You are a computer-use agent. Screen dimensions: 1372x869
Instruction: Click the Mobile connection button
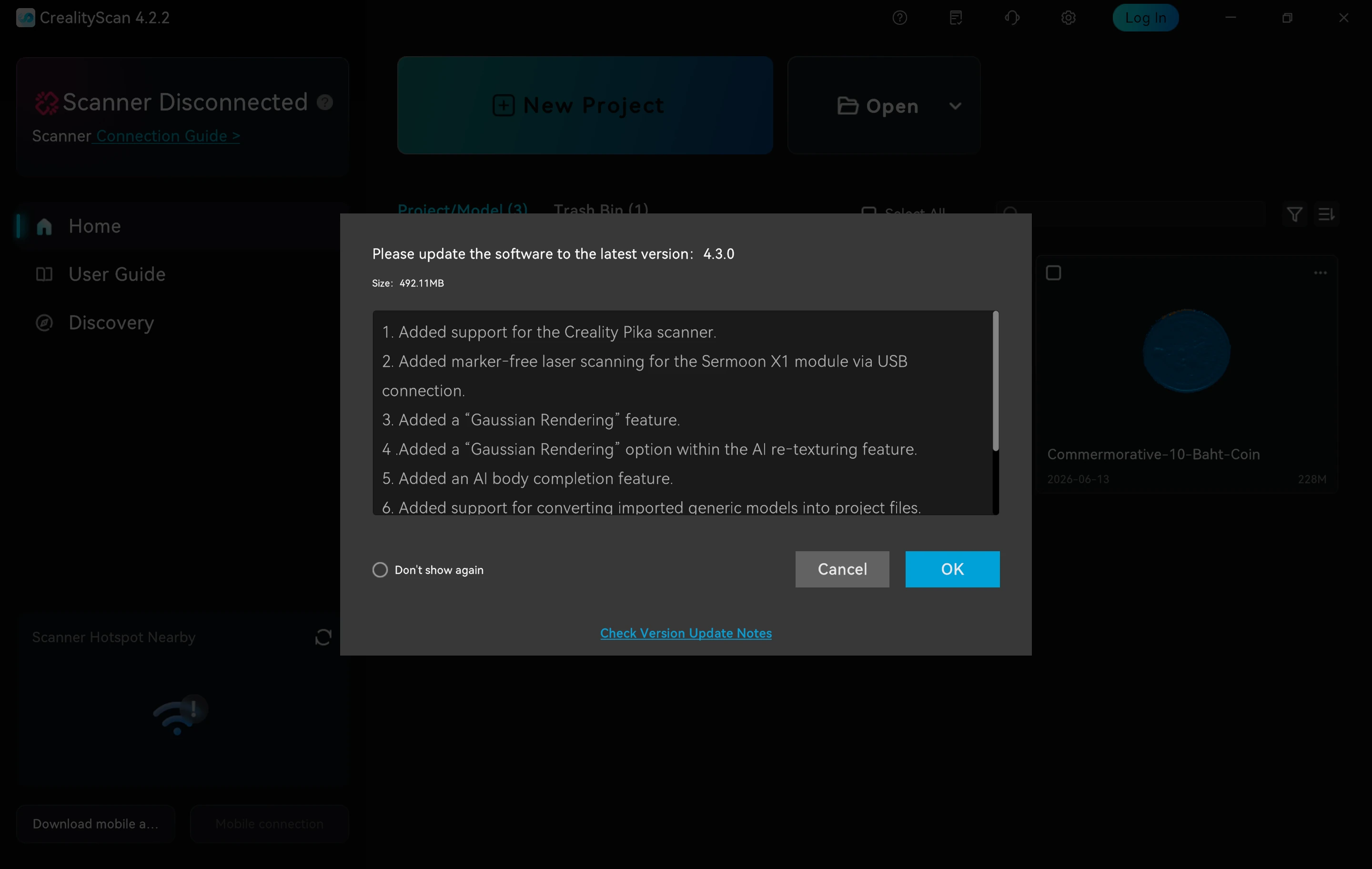[x=269, y=823]
